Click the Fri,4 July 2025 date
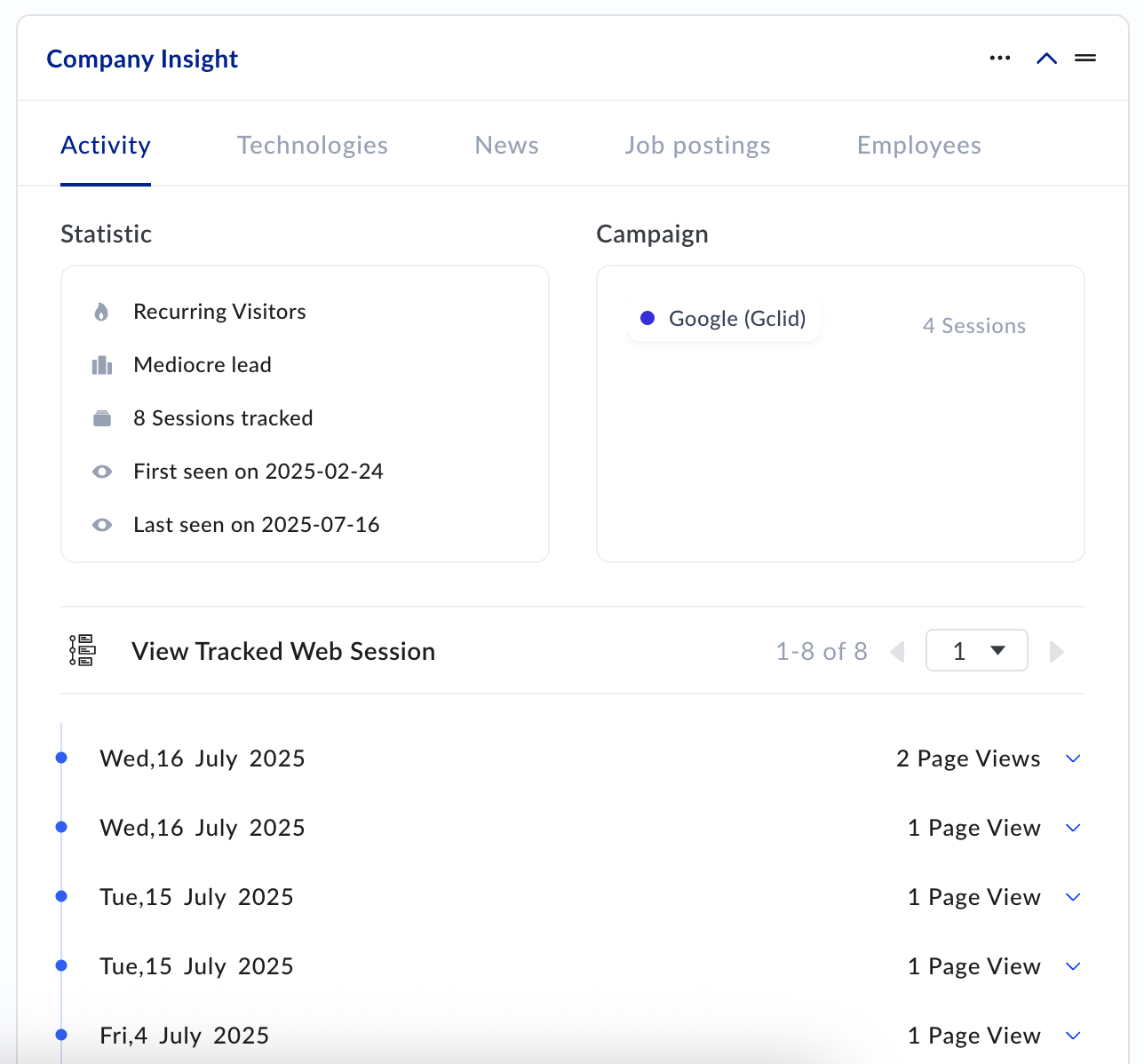 pyautogui.click(x=185, y=1036)
